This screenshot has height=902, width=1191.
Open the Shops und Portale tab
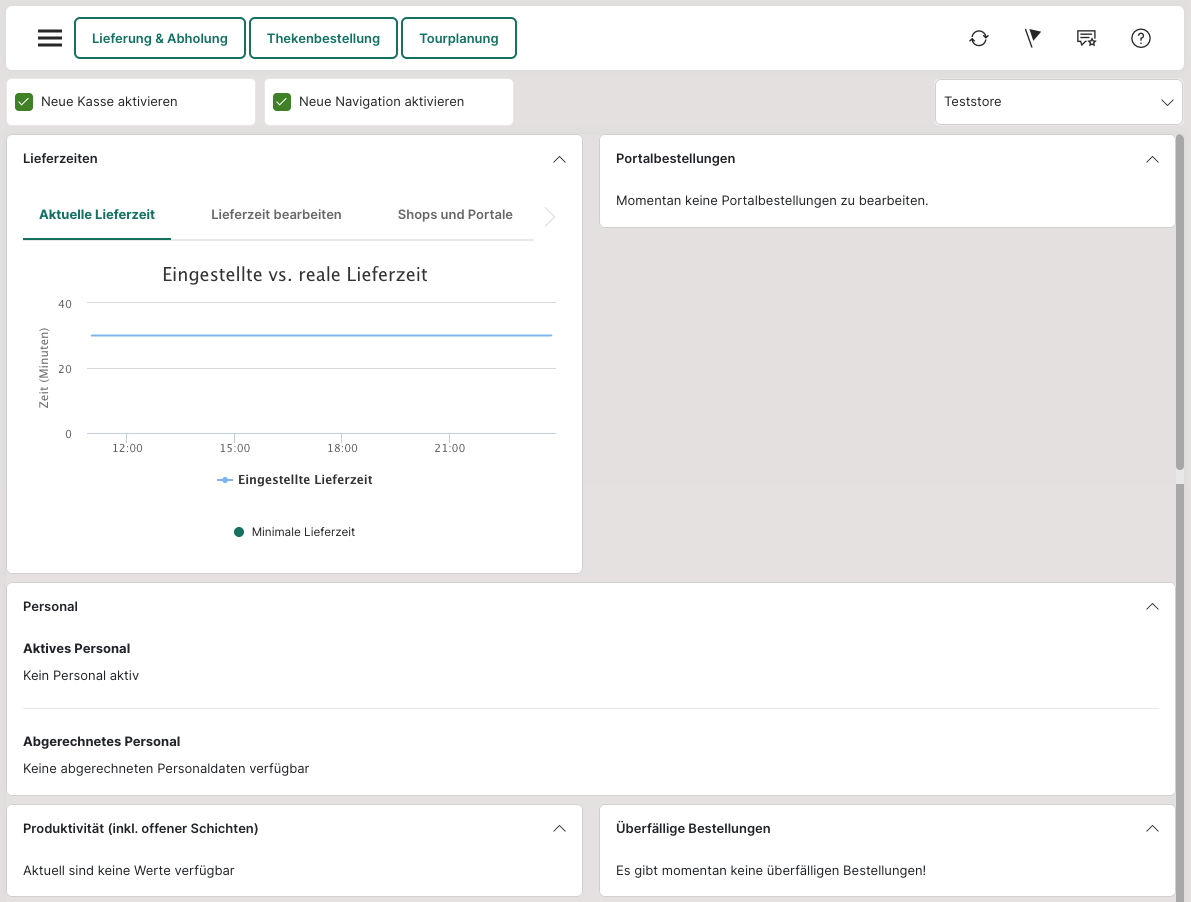pos(455,215)
